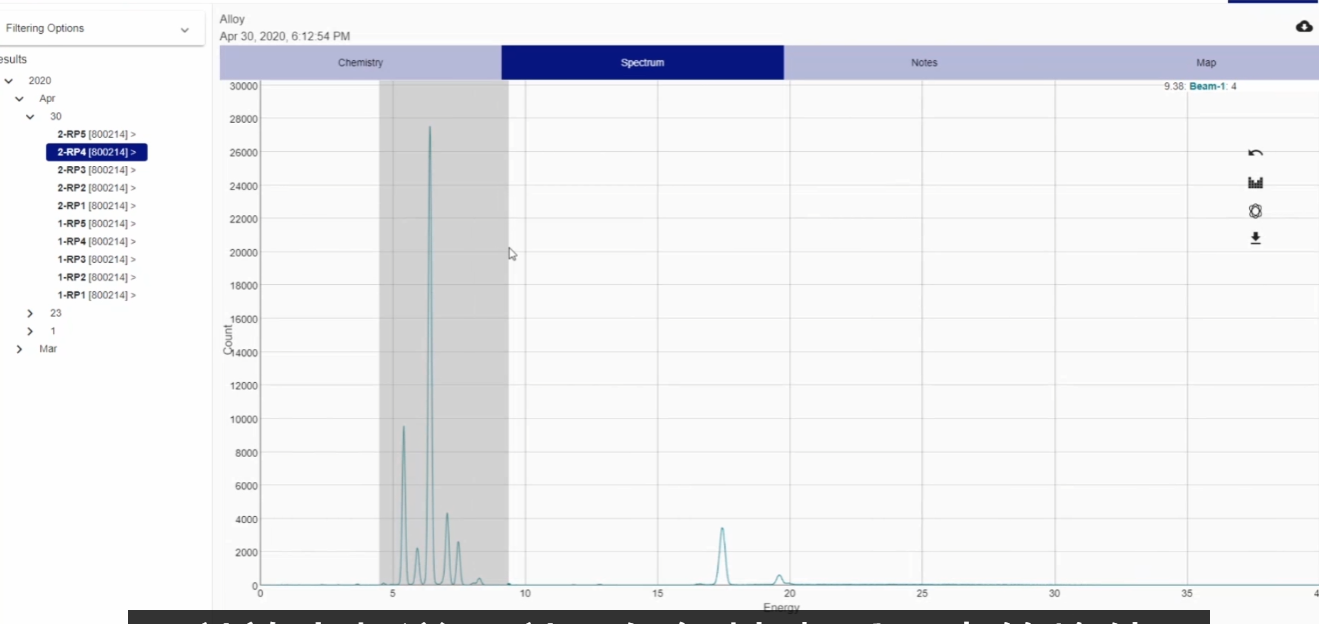Select result 1-RP1 in the tree

pyautogui.click(x=96, y=295)
